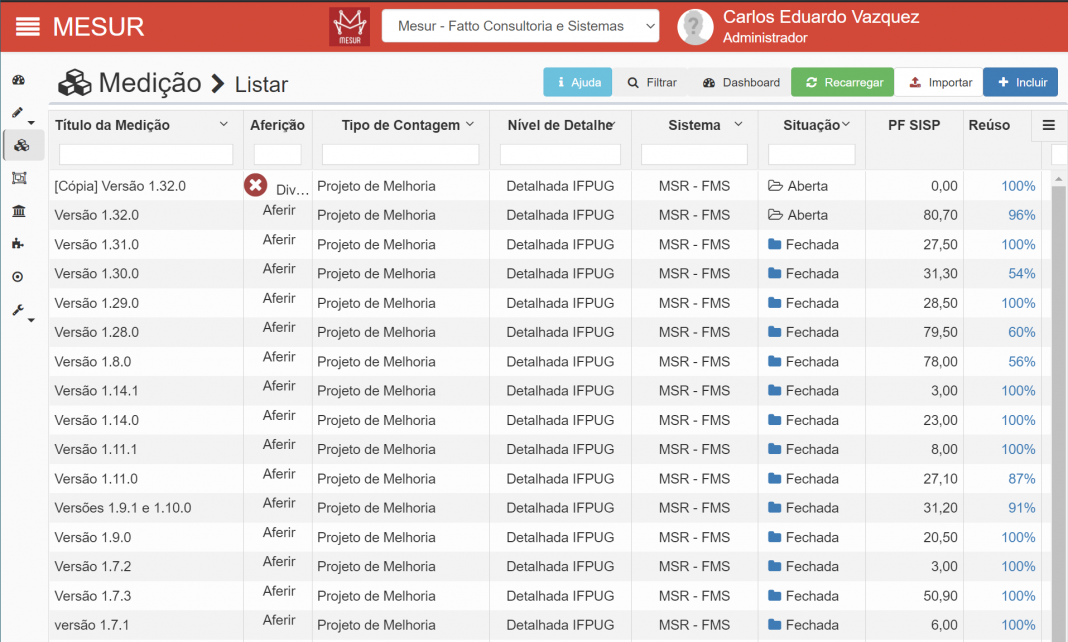
Task: Click Aferir for Versão 1.30.0
Action: 279,269
